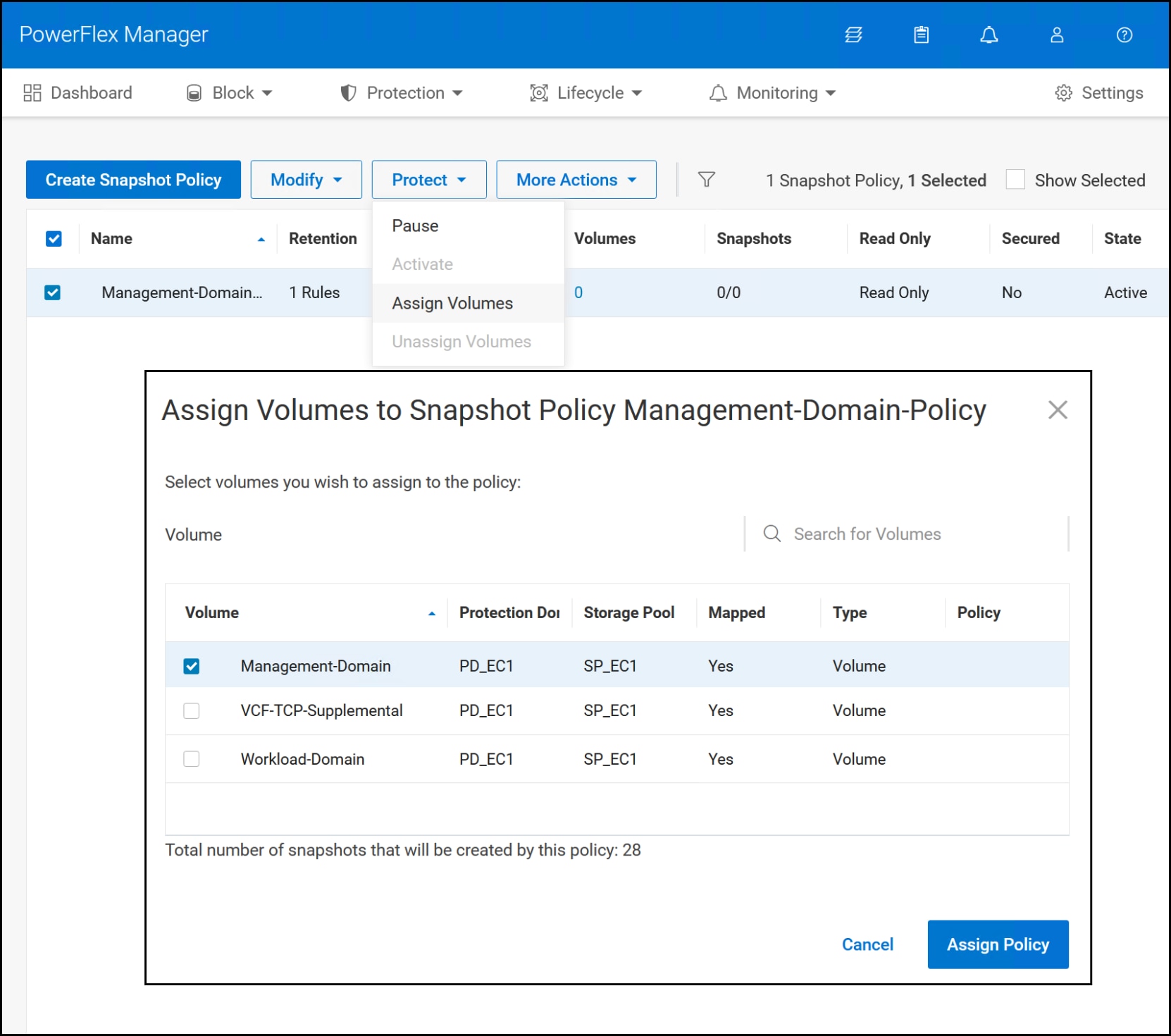The height and width of the screenshot is (1036, 1171).
Task: Check the Workload-Domain volume checkbox
Action: click(x=191, y=759)
